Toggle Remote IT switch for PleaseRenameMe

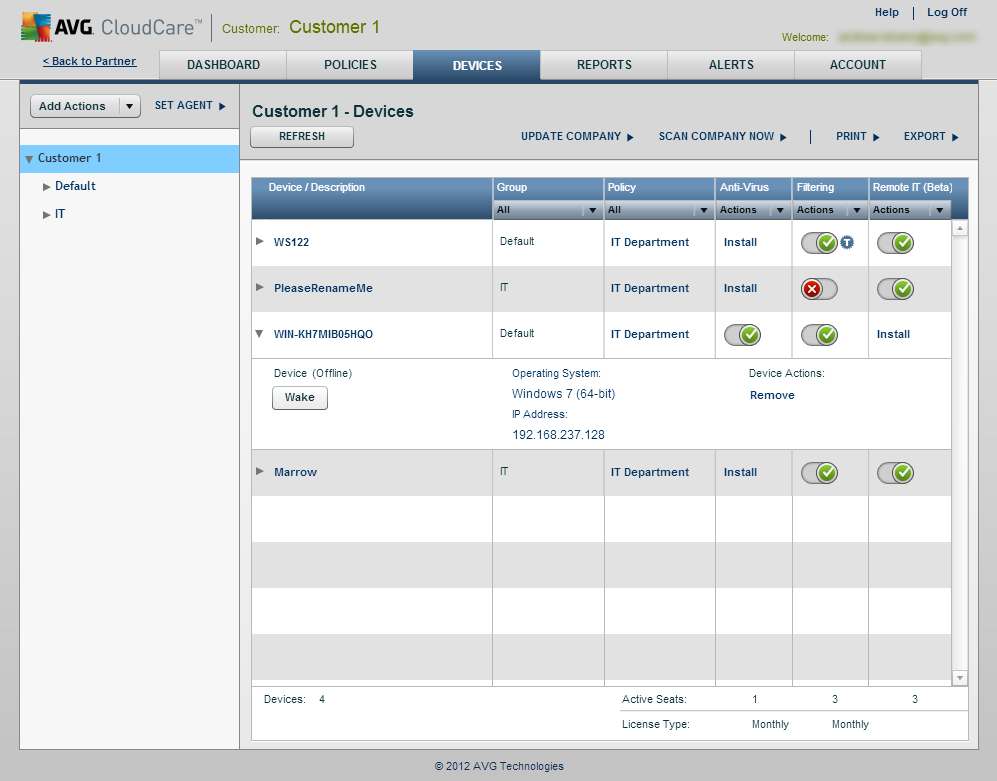(895, 289)
